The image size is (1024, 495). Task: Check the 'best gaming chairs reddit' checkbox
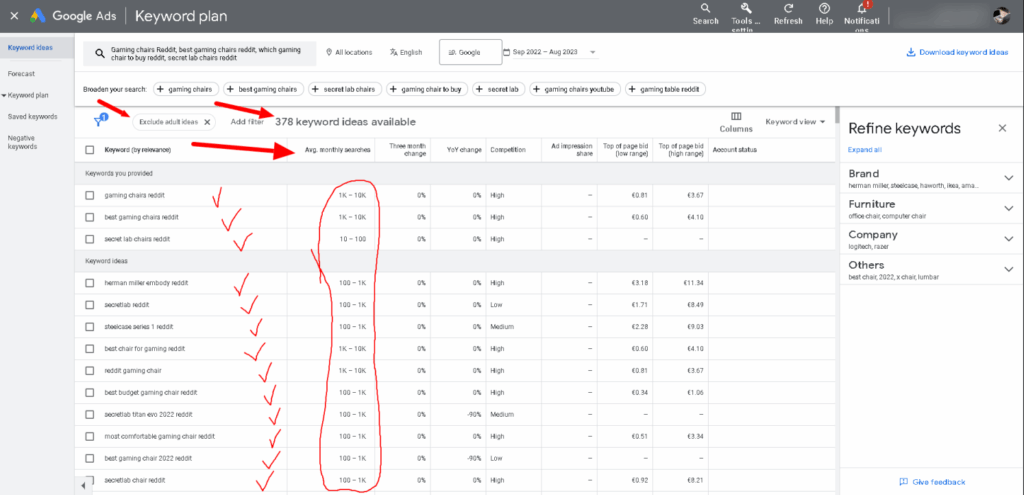(x=89, y=217)
